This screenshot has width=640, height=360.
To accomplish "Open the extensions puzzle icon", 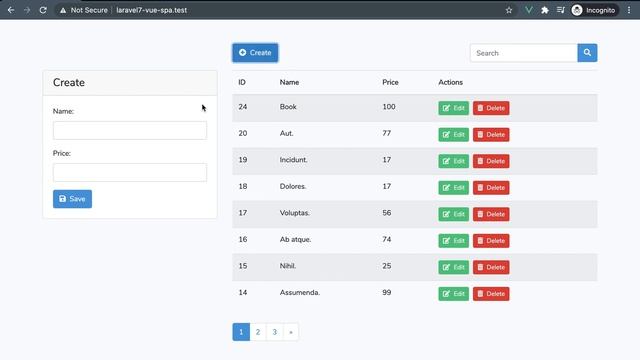I will point(545,10).
